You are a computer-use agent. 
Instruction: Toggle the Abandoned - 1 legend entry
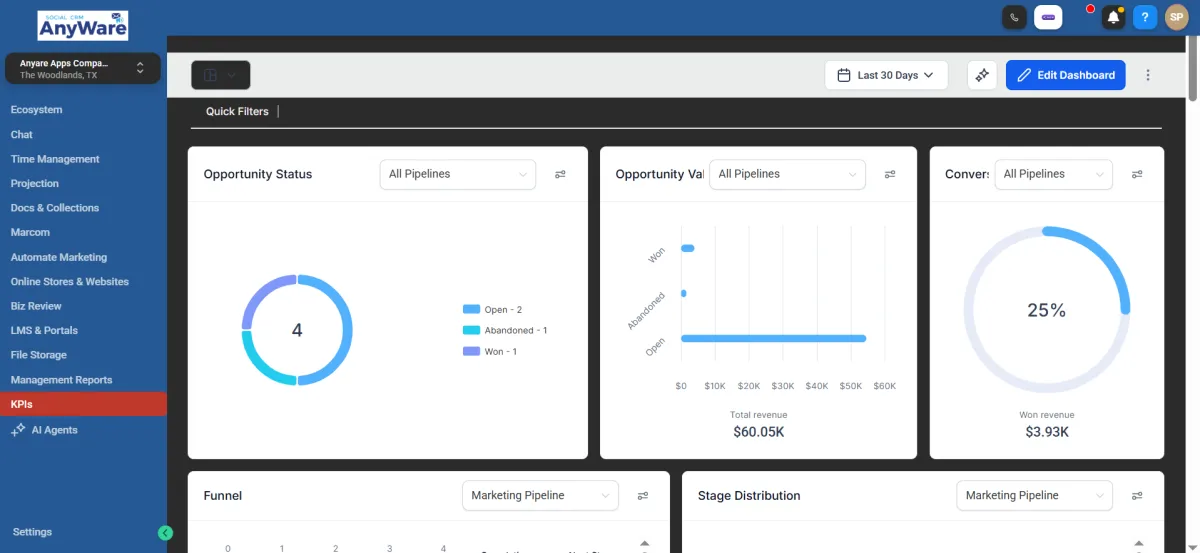tap(505, 330)
